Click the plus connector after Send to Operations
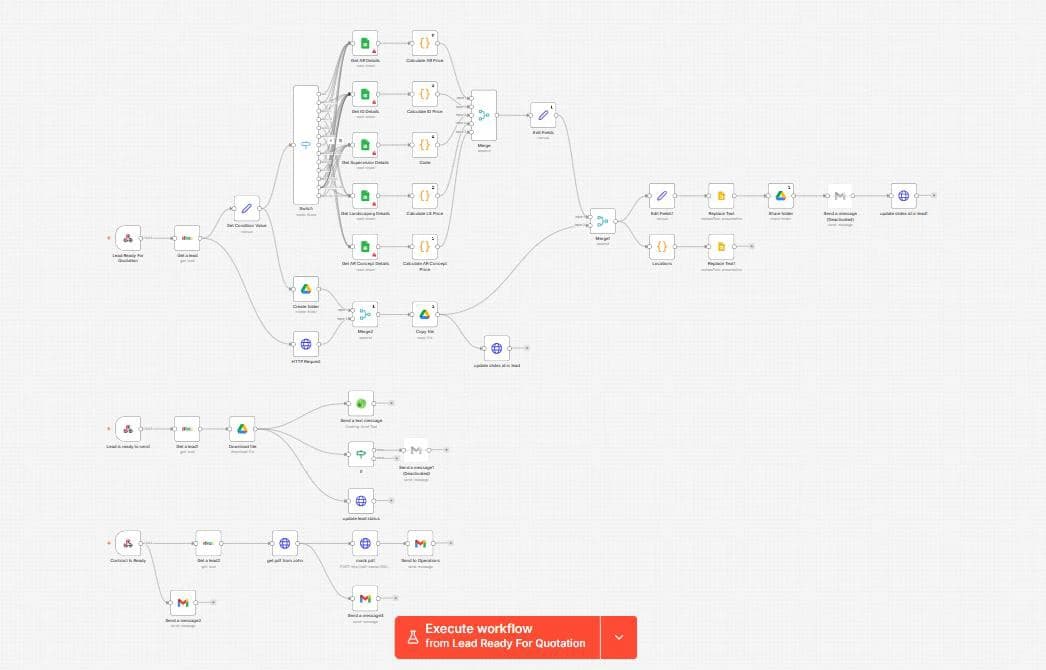This screenshot has height=670, width=1046. point(451,543)
